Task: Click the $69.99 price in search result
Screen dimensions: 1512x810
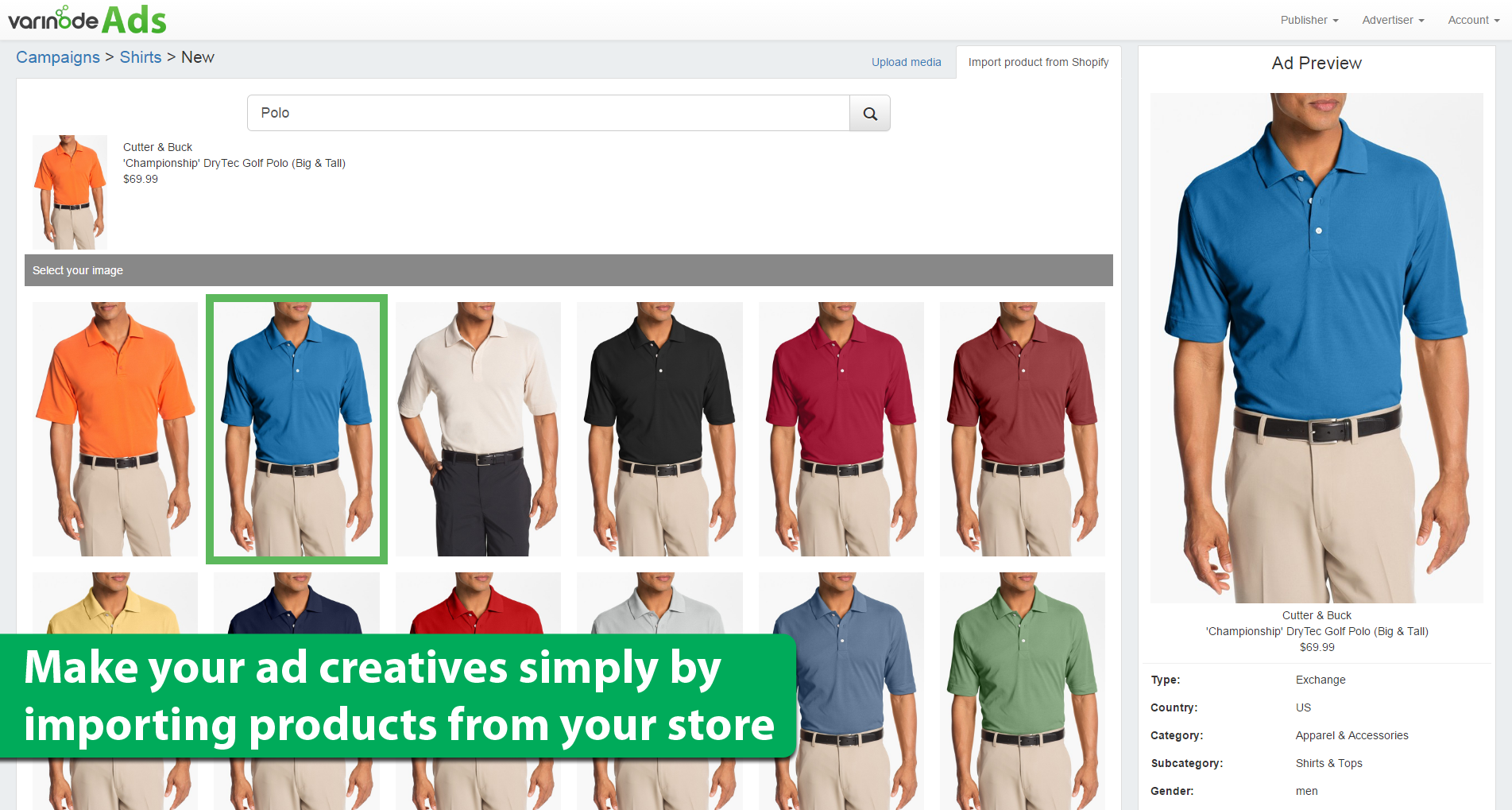Action: coord(141,179)
